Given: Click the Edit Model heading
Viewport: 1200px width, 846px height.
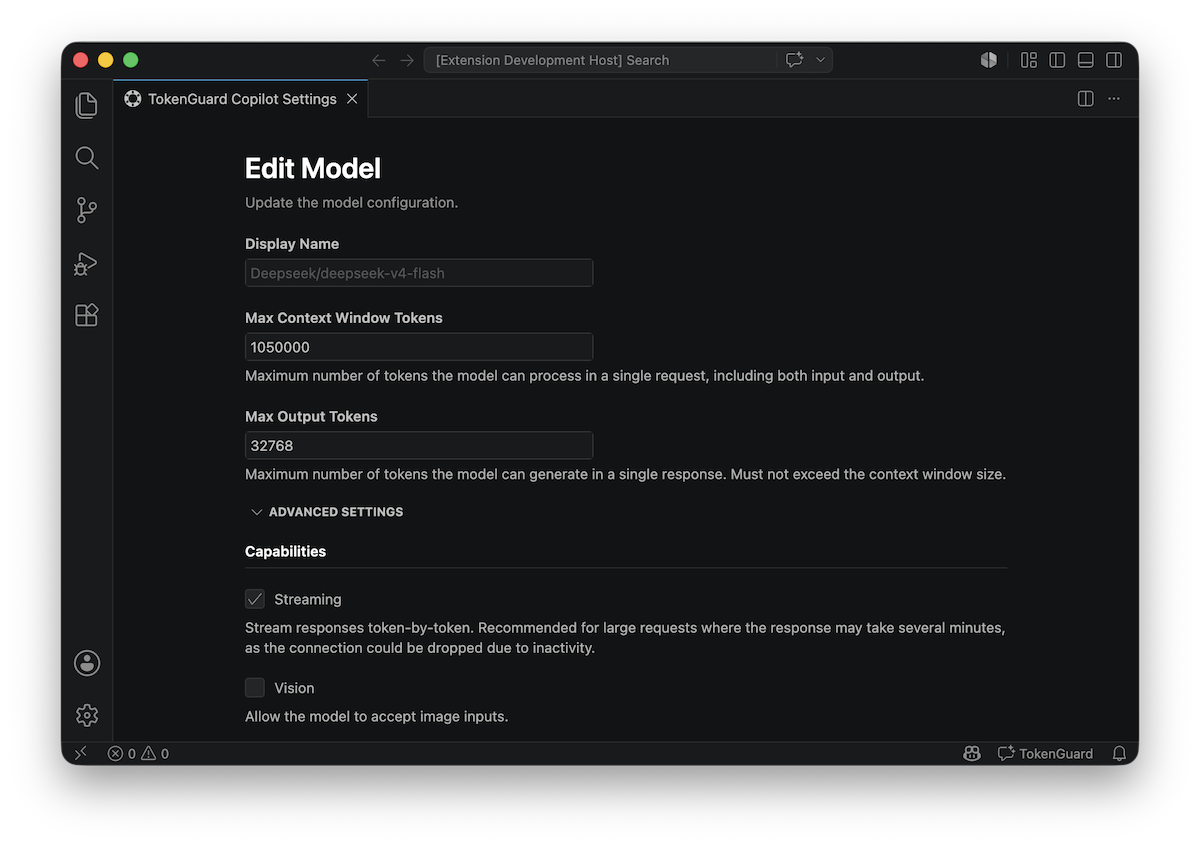Looking at the screenshot, I should pos(313,168).
